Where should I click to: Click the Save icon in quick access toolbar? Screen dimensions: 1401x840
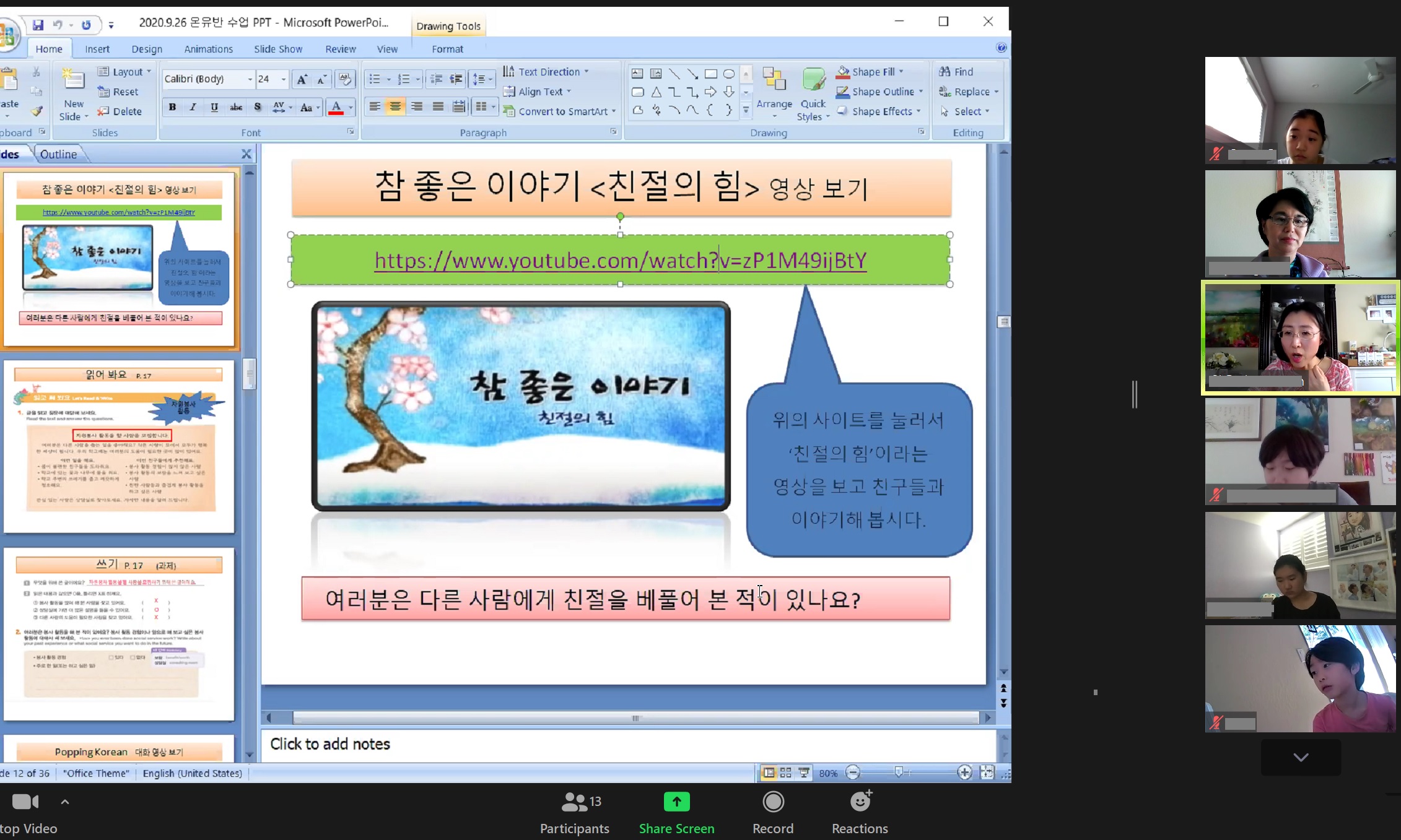[x=38, y=25]
